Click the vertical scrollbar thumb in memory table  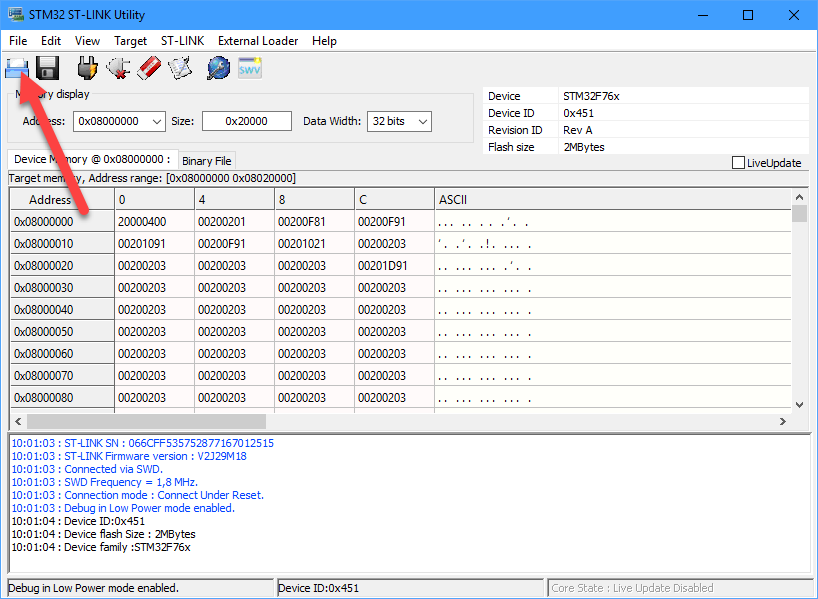[799, 214]
